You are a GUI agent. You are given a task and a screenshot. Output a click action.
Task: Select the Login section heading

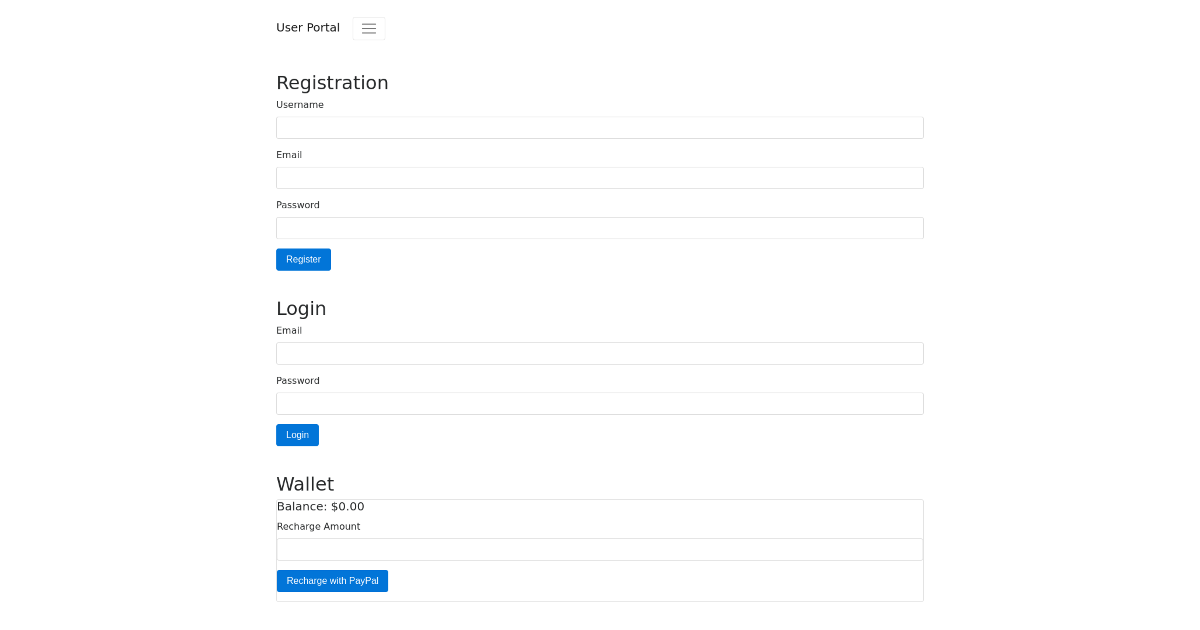tap(301, 309)
